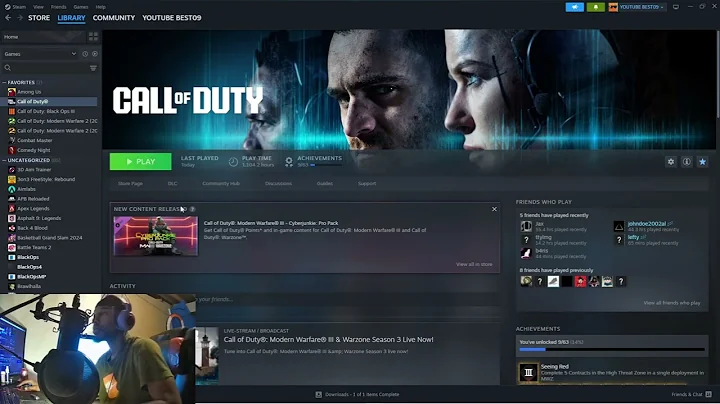This screenshot has width=720, height=404.
Task: Click the green PLAY button
Action: pos(141,162)
